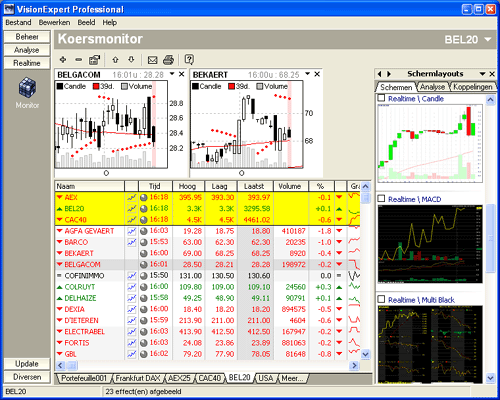Click the add (plus) toolbar icon

63,60
